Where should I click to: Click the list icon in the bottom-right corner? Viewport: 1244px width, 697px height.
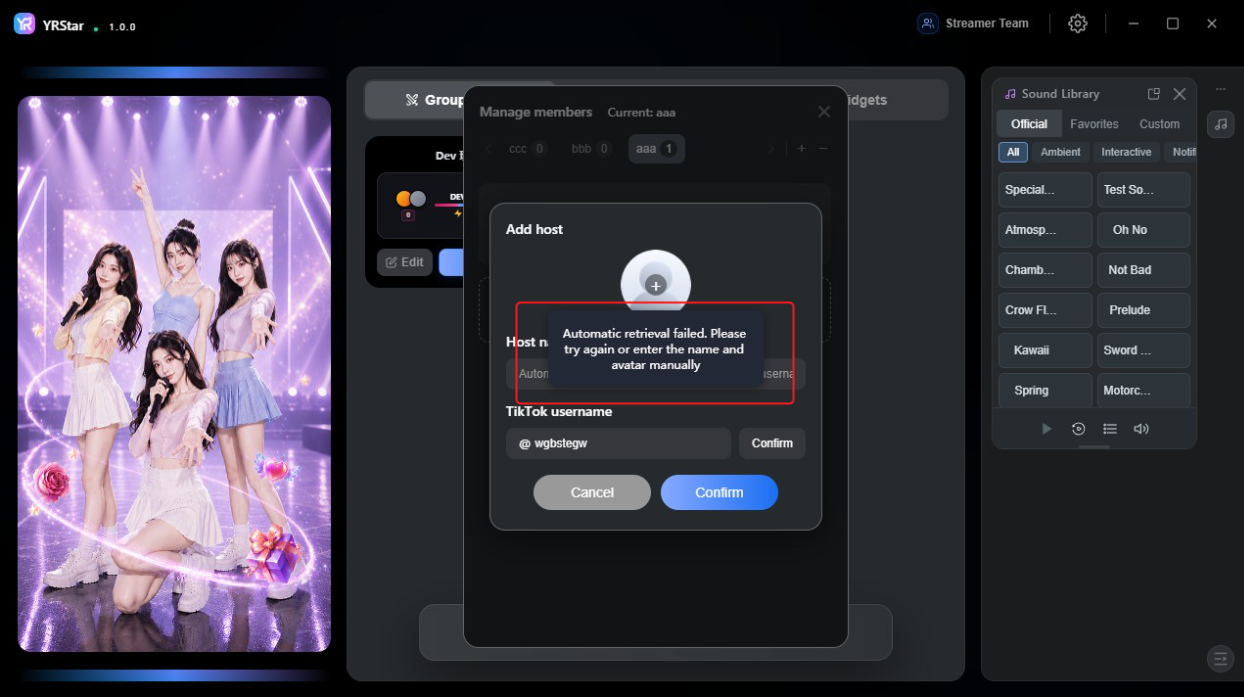tap(1220, 658)
